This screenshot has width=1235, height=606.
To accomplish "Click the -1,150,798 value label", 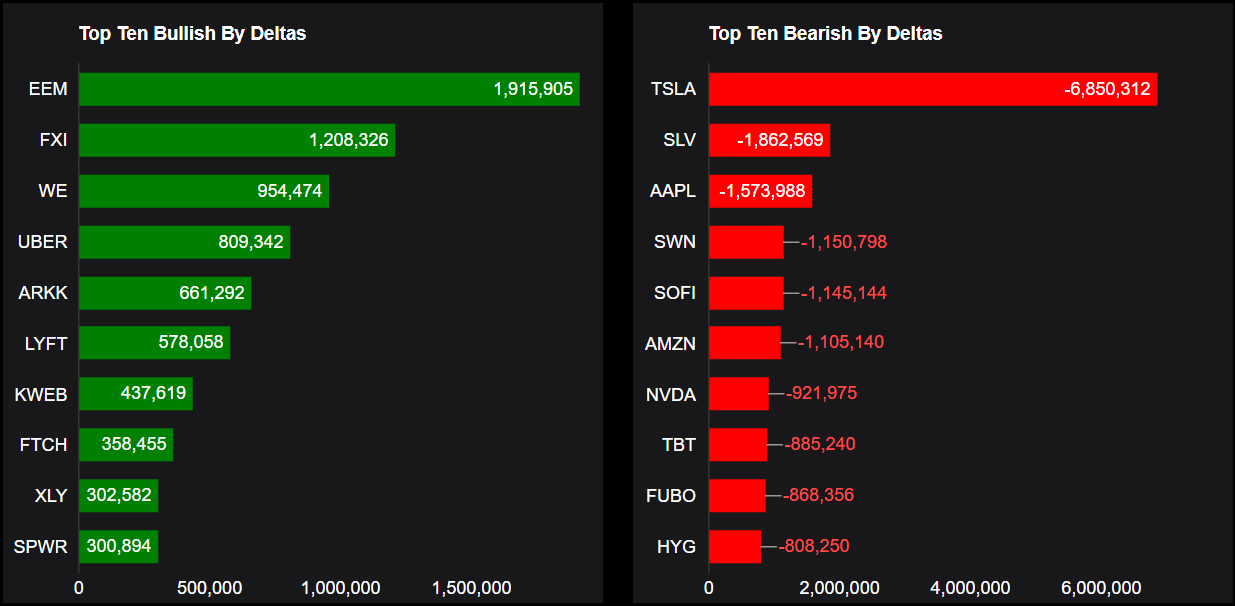I will point(844,242).
